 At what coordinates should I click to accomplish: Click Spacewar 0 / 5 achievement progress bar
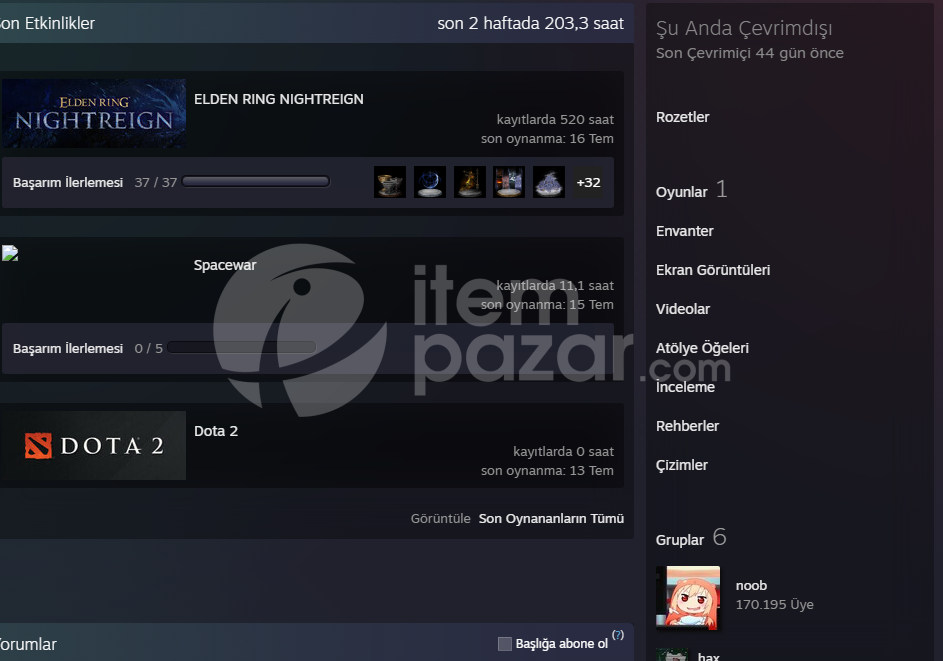(241, 348)
